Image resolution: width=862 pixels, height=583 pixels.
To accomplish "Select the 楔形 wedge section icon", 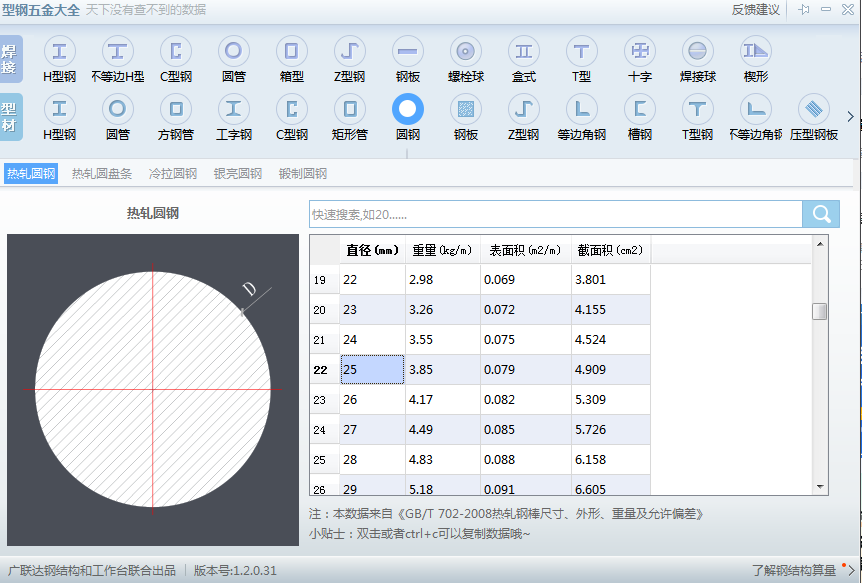I will tap(756, 52).
